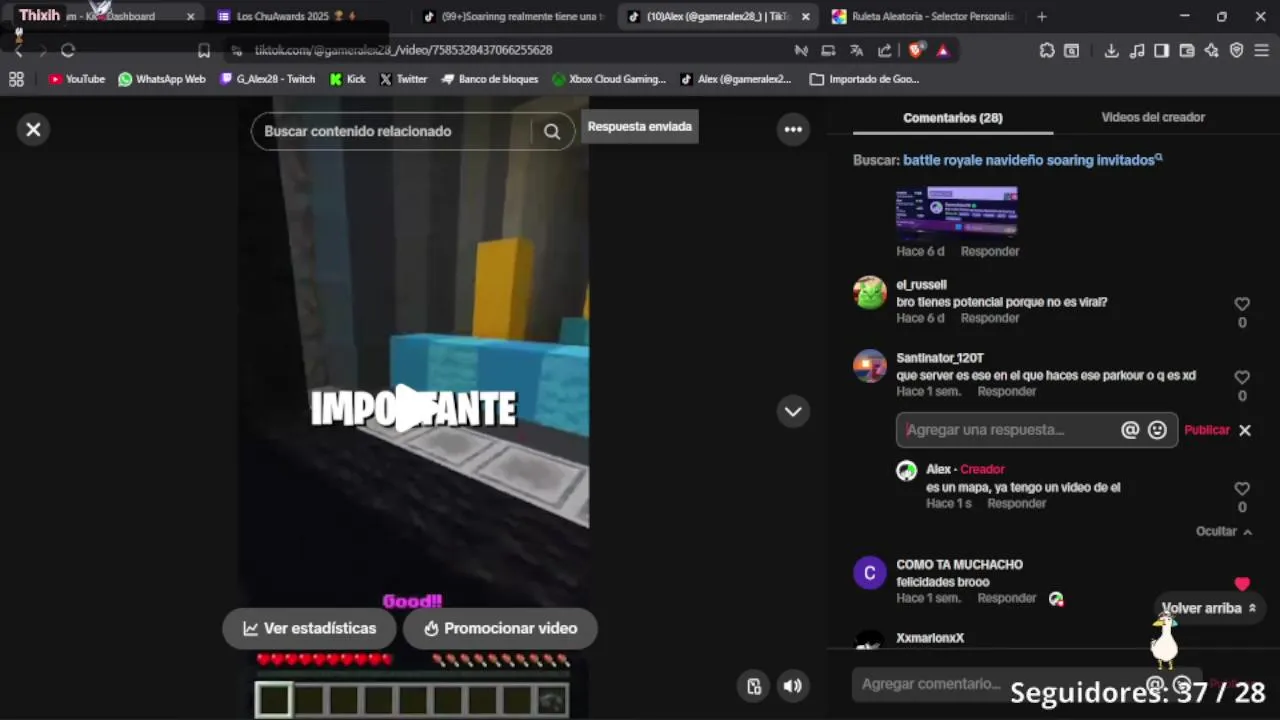1280x720 pixels.
Task: Open el_russell's profile avatar
Action: [870, 293]
